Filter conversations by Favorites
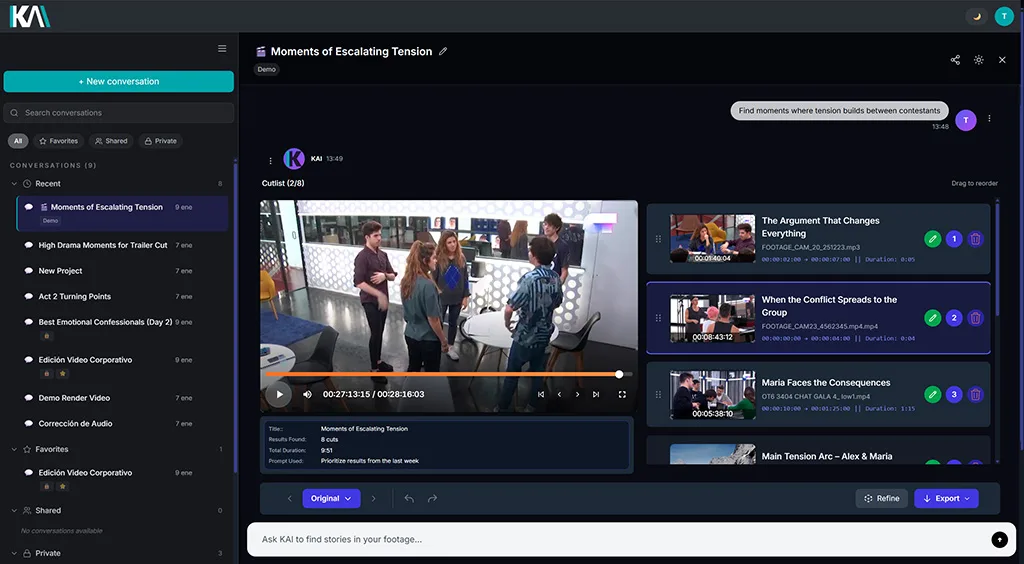Screen dimensions: 1024x564 coord(58,141)
